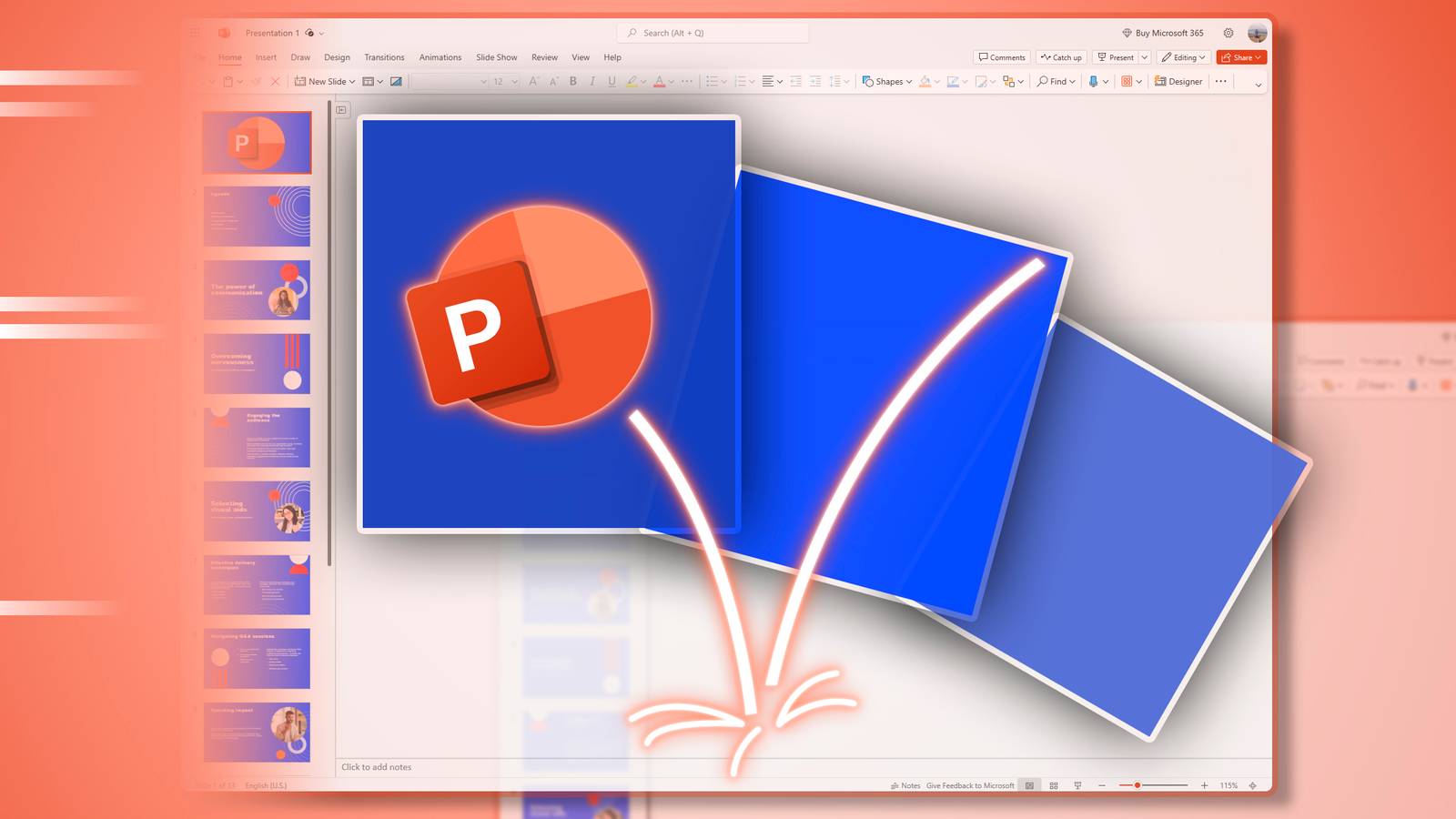Start slide show from the status bar icon
This screenshot has height=819, width=1456.
point(1077,785)
